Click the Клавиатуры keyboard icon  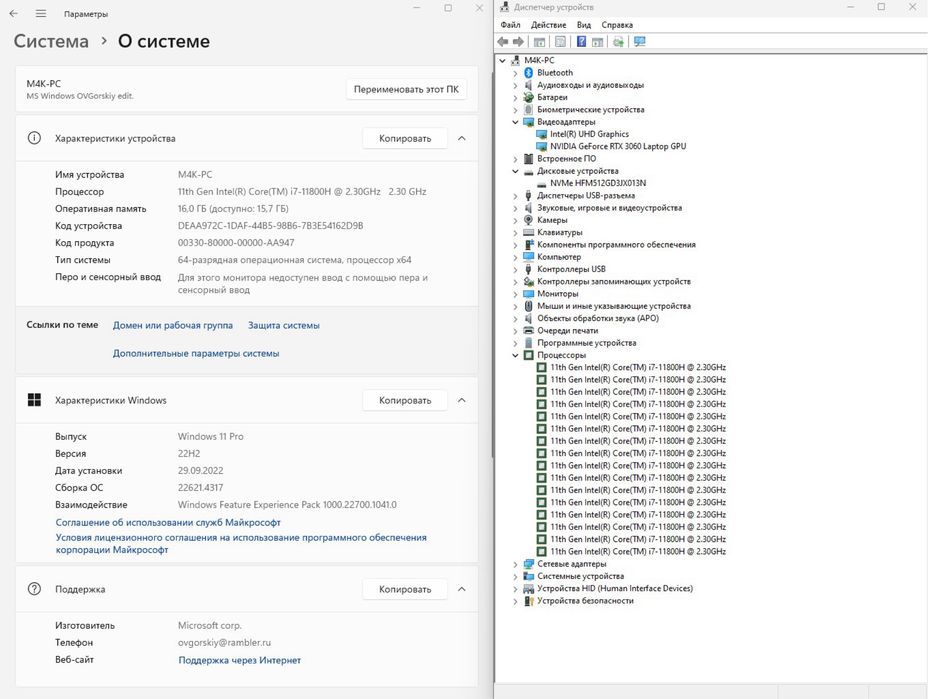pyautogui.click(x=529, y=233)
